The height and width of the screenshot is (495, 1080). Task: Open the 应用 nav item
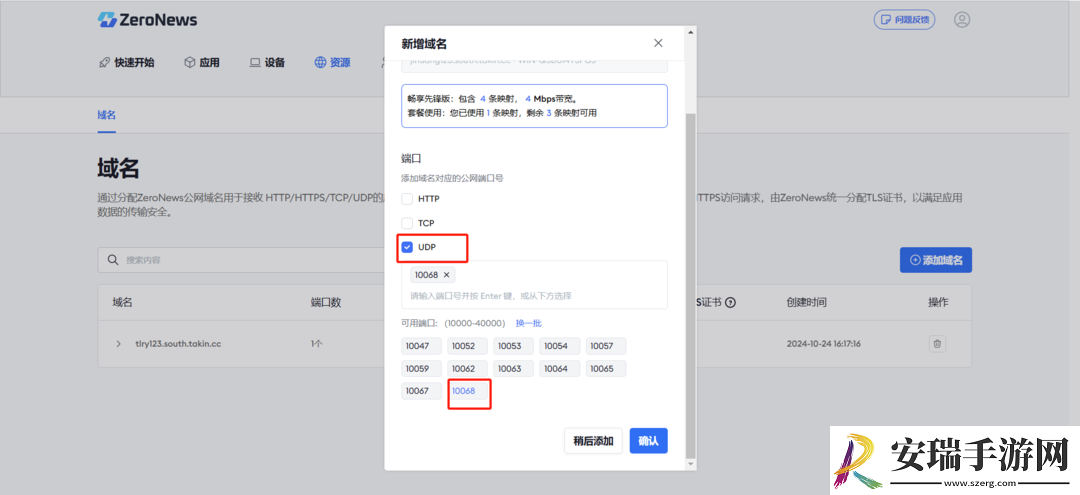pos(202,63)
